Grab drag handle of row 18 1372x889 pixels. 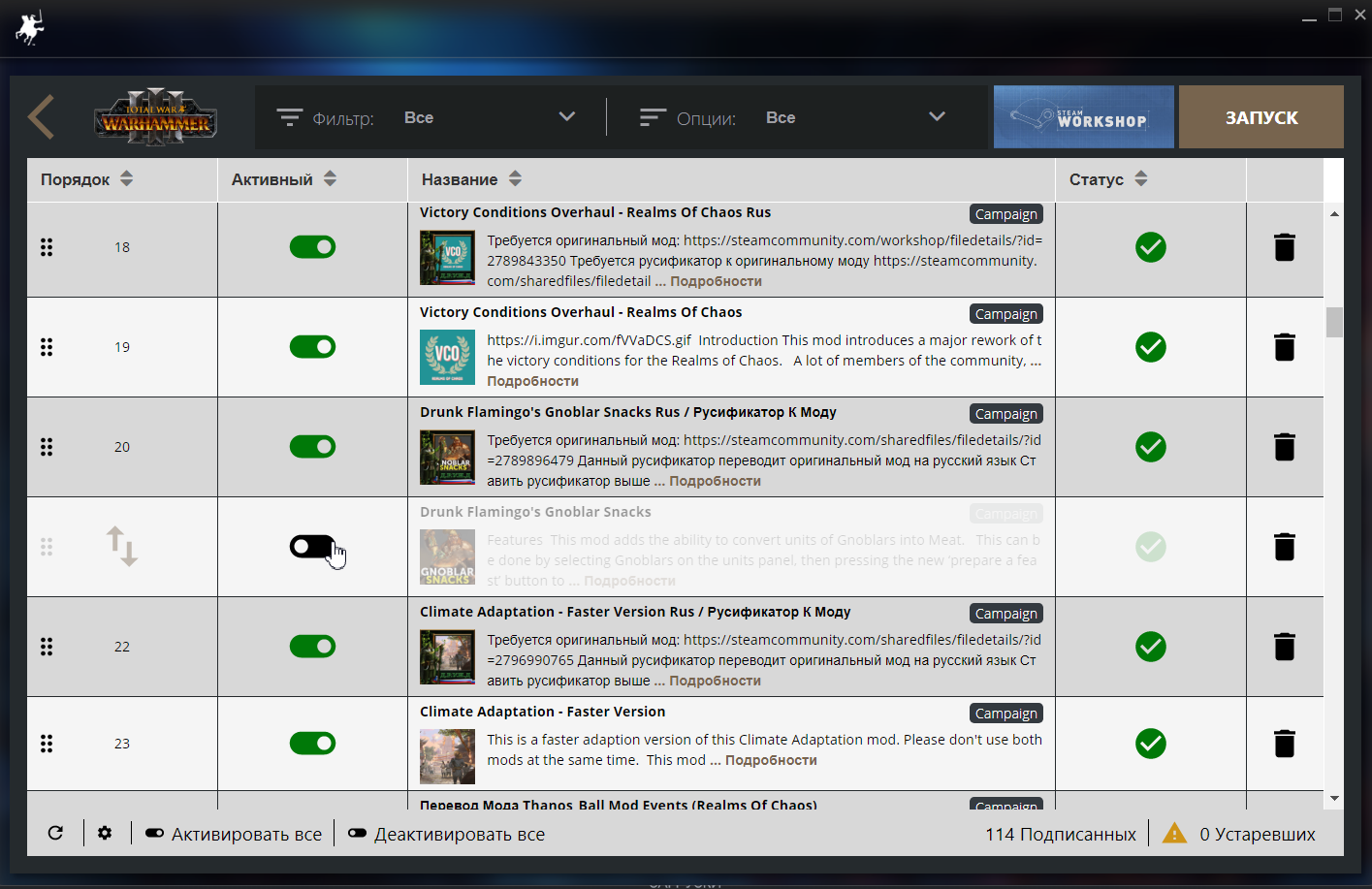pyautogui.click(x=47, y=247)
